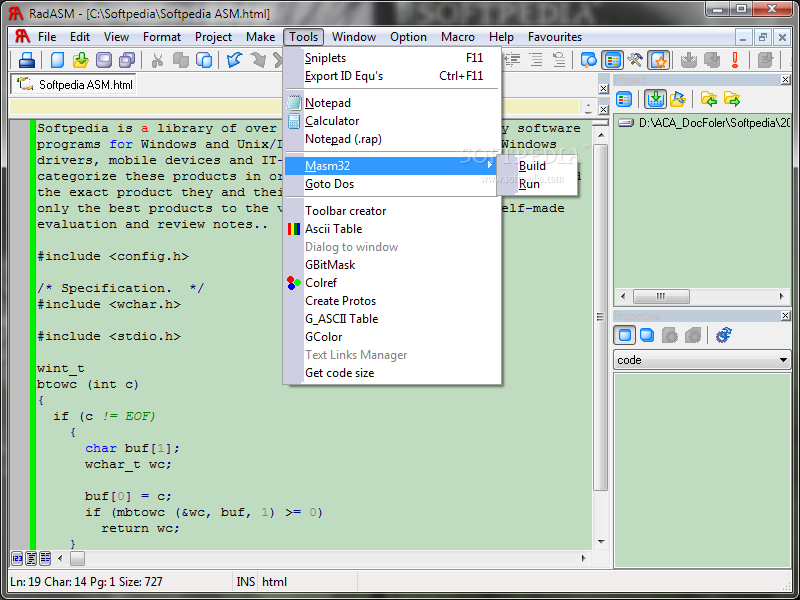Open Calculator from the Tools menu
The width and height of the screenshot is (800, 600).
[x=392, y=121]
